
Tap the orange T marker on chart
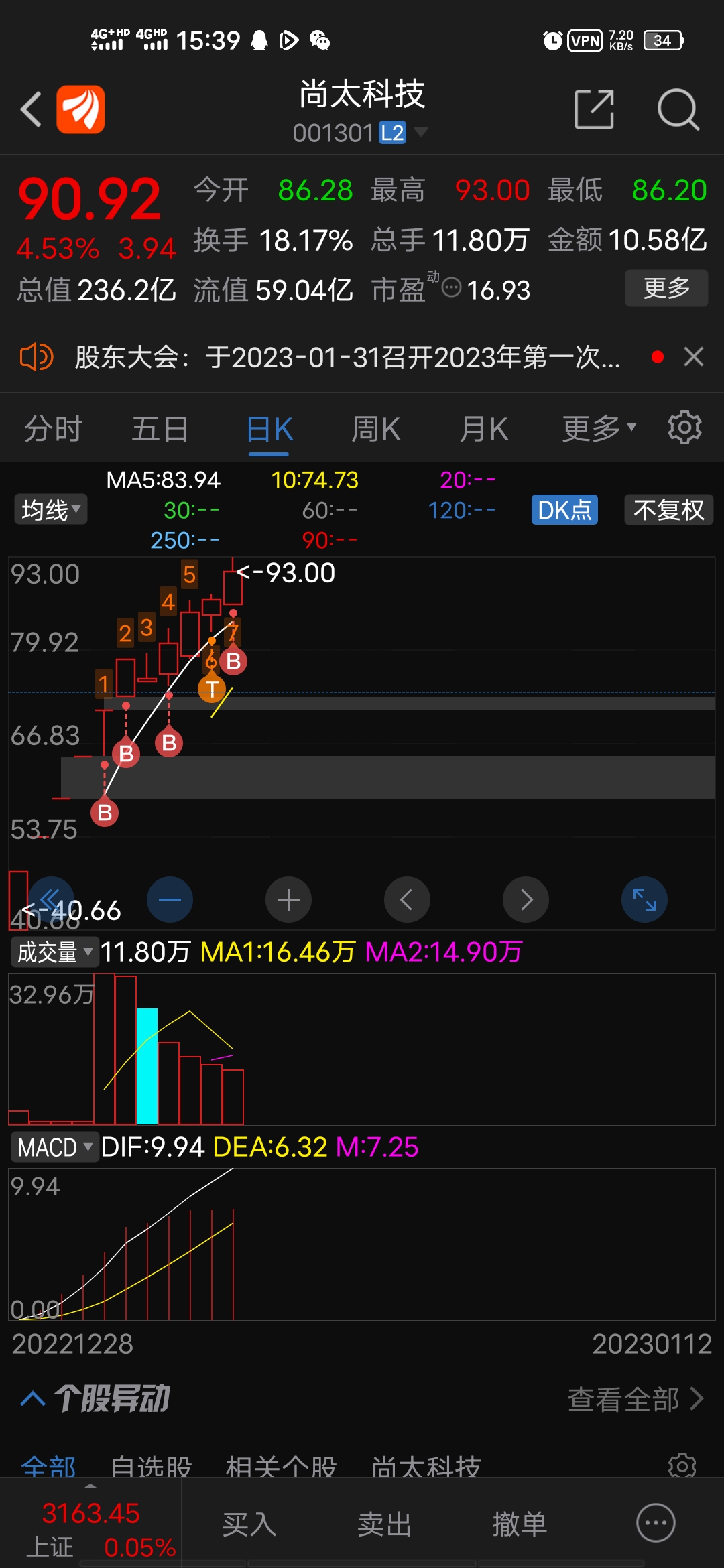(212, 688)
